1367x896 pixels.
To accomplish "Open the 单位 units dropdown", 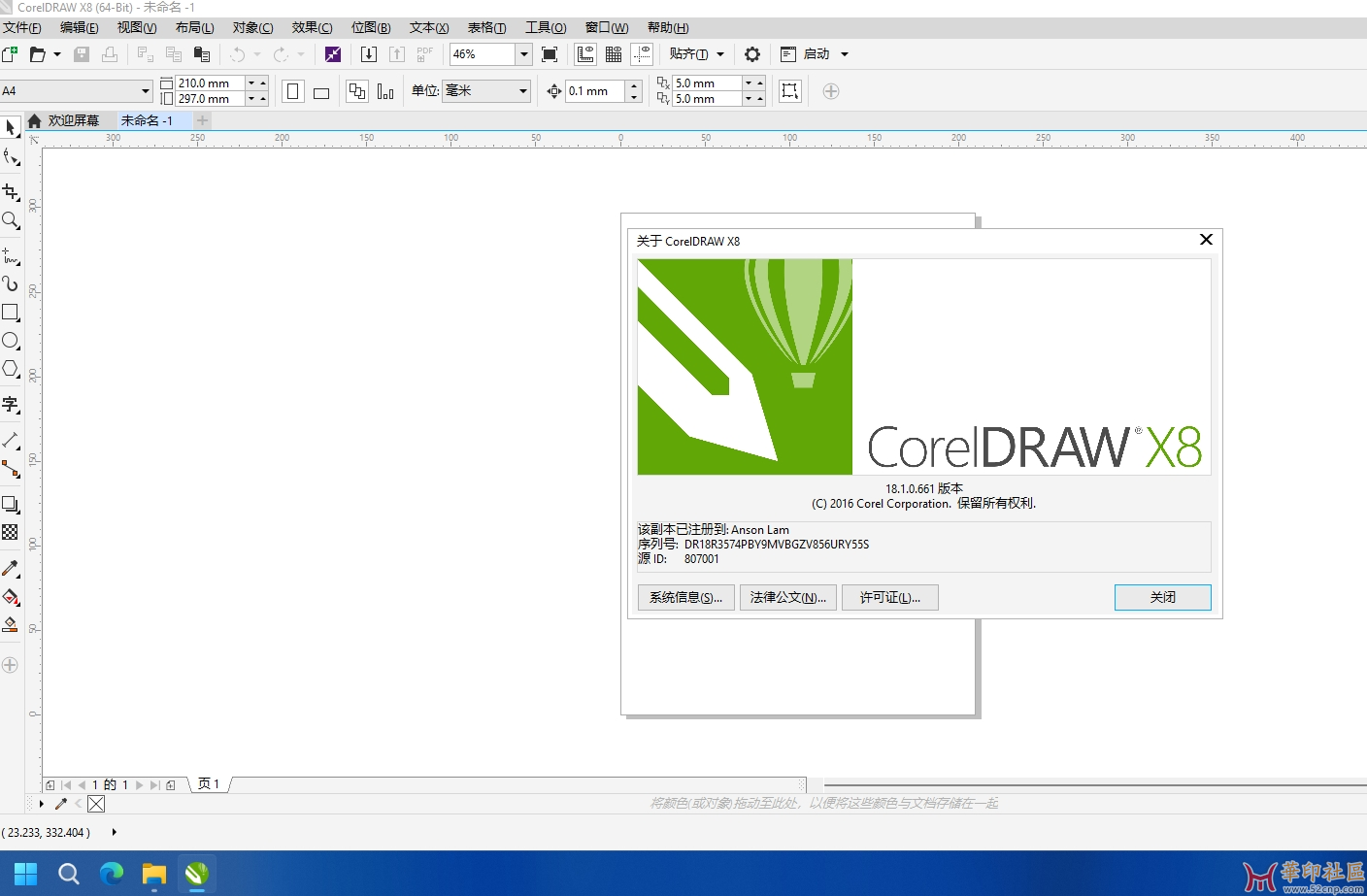I will point(523,91).
